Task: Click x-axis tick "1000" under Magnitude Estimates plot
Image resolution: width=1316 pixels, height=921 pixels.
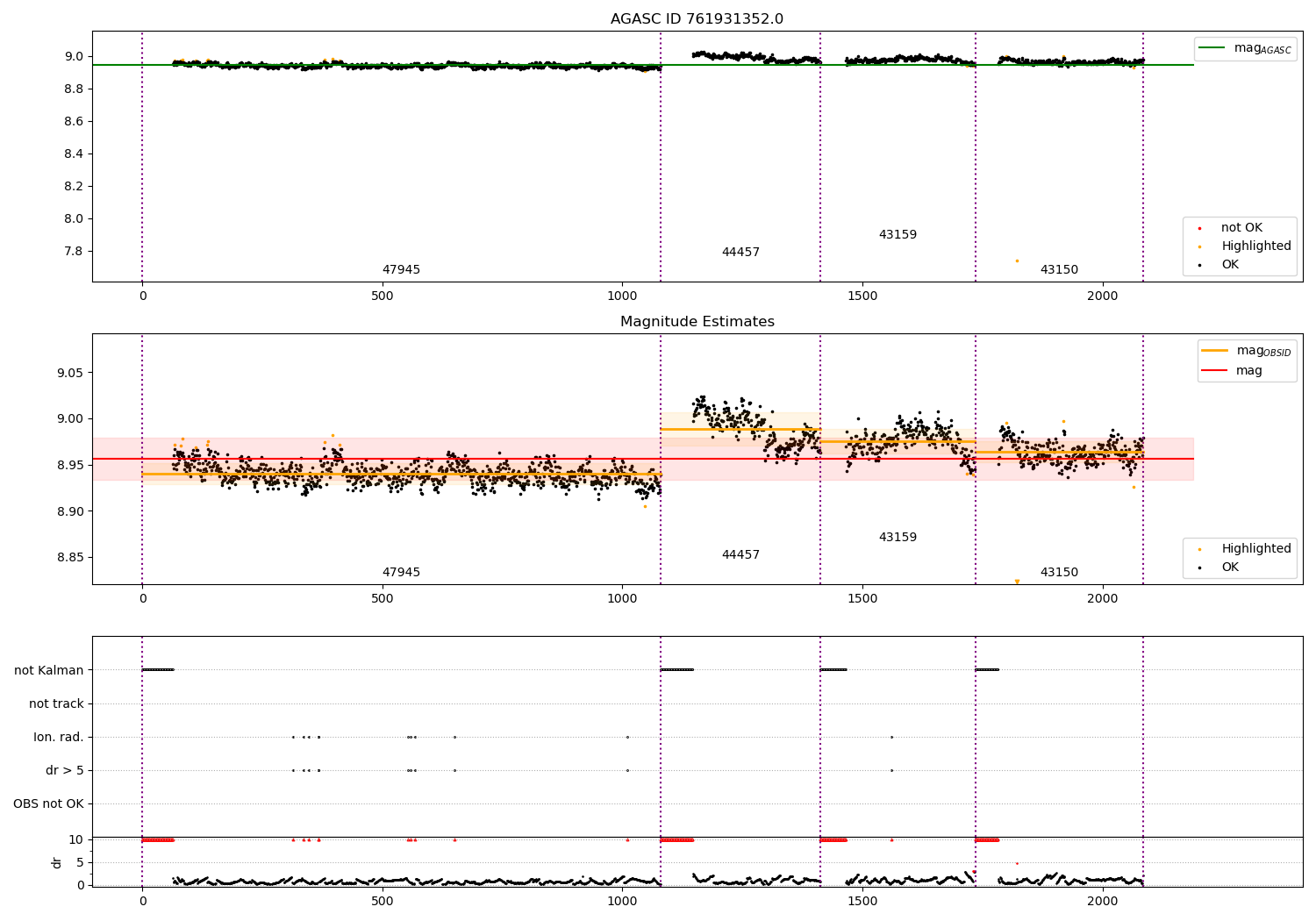Action: click(622, 599)
